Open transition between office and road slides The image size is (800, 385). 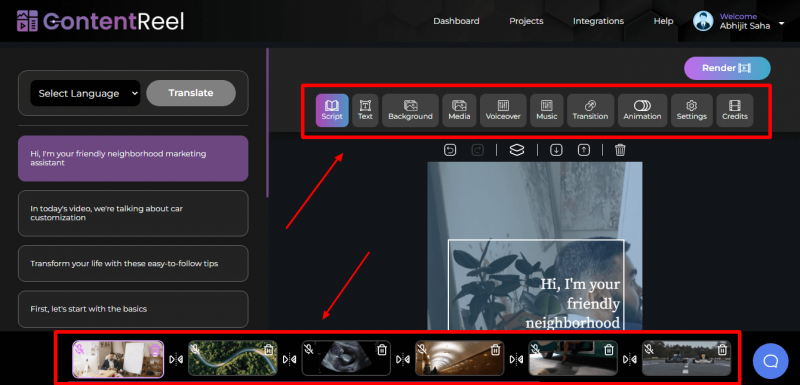pos(176,360)
